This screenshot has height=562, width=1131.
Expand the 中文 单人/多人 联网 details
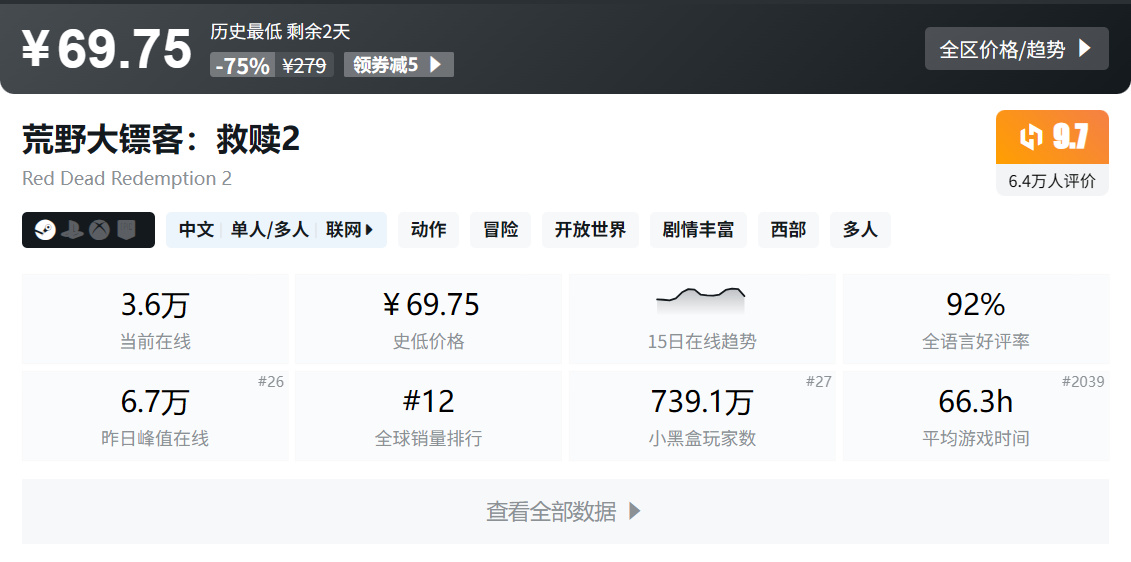click(276, 230)
